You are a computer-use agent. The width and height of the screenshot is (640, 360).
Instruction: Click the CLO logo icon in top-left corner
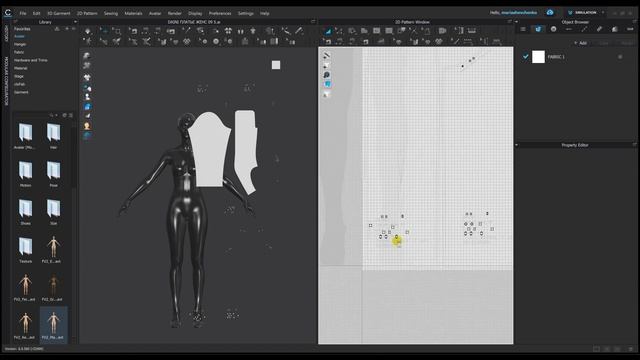coord(8,13)
